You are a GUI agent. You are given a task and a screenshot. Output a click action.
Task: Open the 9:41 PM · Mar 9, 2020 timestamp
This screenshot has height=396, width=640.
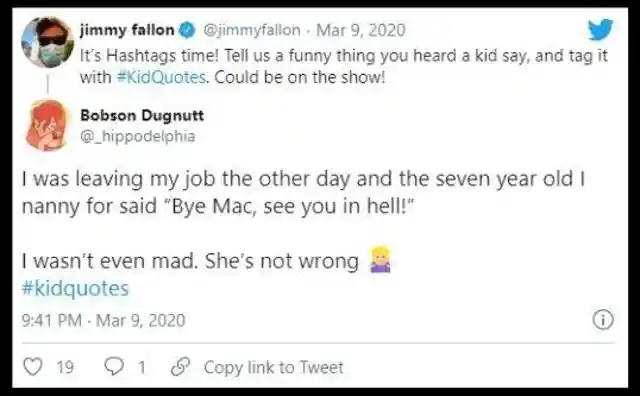[104, 320]
